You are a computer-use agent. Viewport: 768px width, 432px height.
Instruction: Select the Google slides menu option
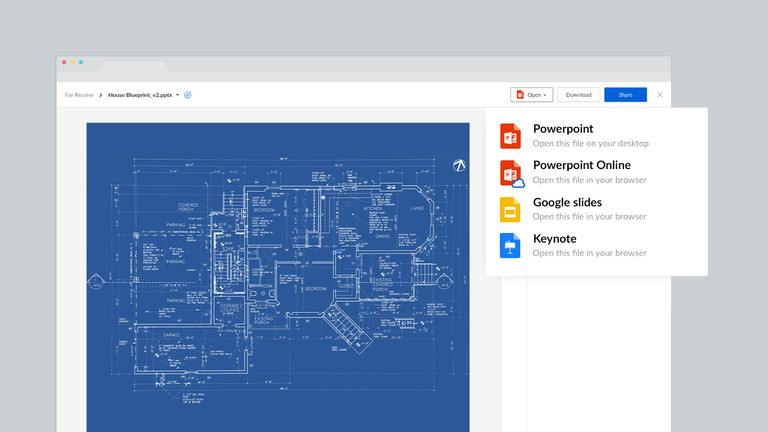coord(567,202)
